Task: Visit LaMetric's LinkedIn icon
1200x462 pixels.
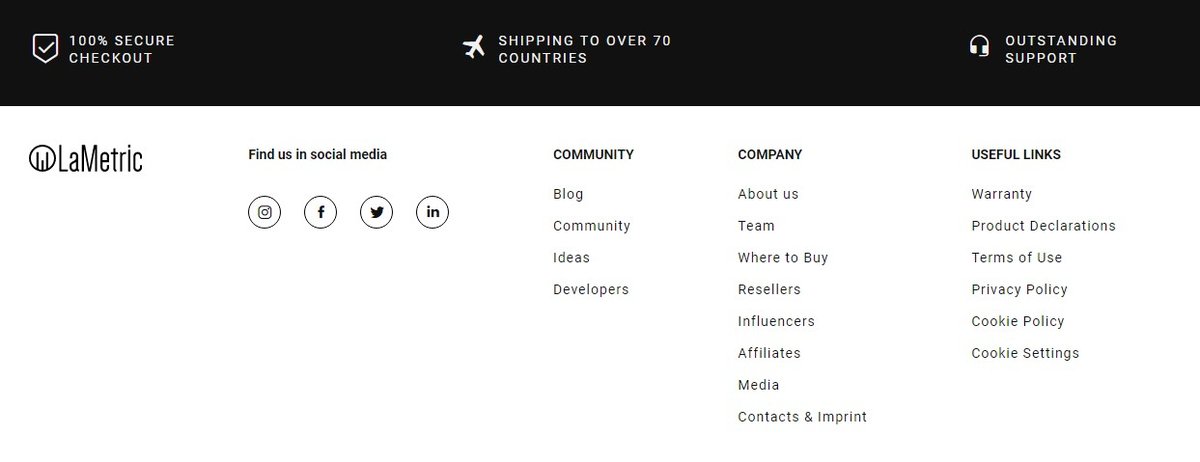Action: click(x=433, y=212)
